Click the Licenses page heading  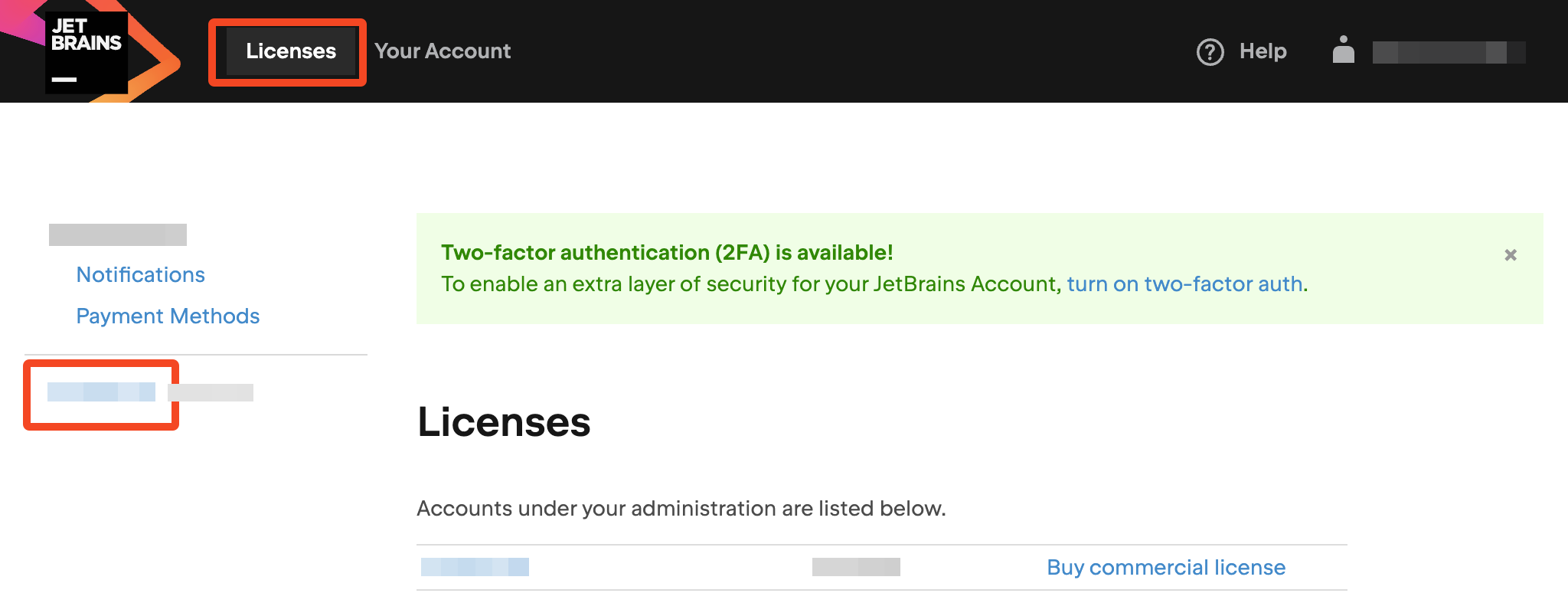click(504, 422)
